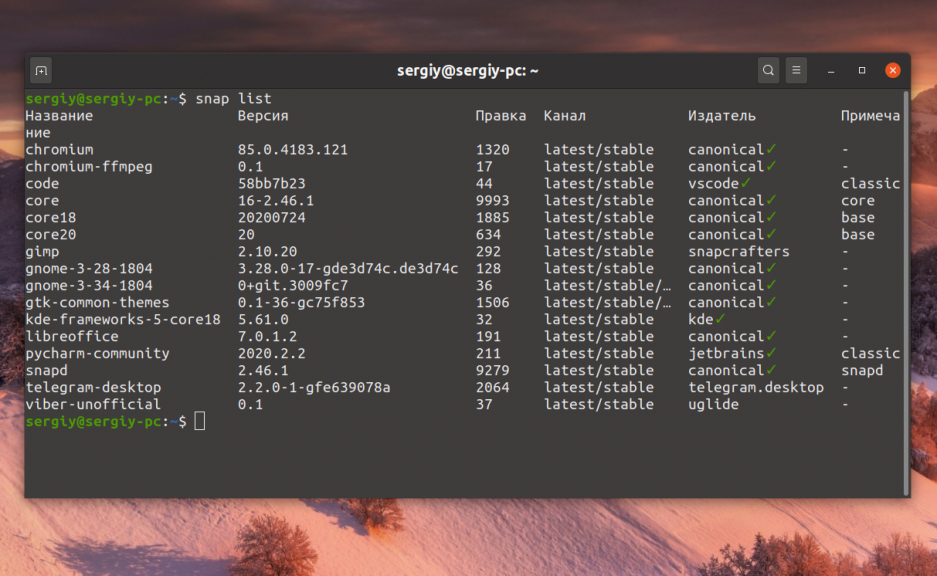
Task: Click the chromium package name
Action: pyautogui.click(x=59, y=149)
